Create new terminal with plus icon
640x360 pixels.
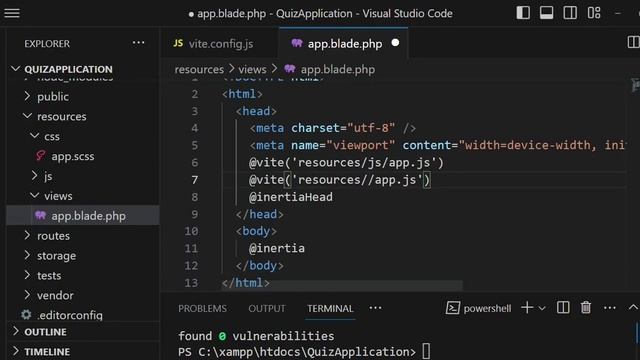pyautogui.click(x=527, y=308)
